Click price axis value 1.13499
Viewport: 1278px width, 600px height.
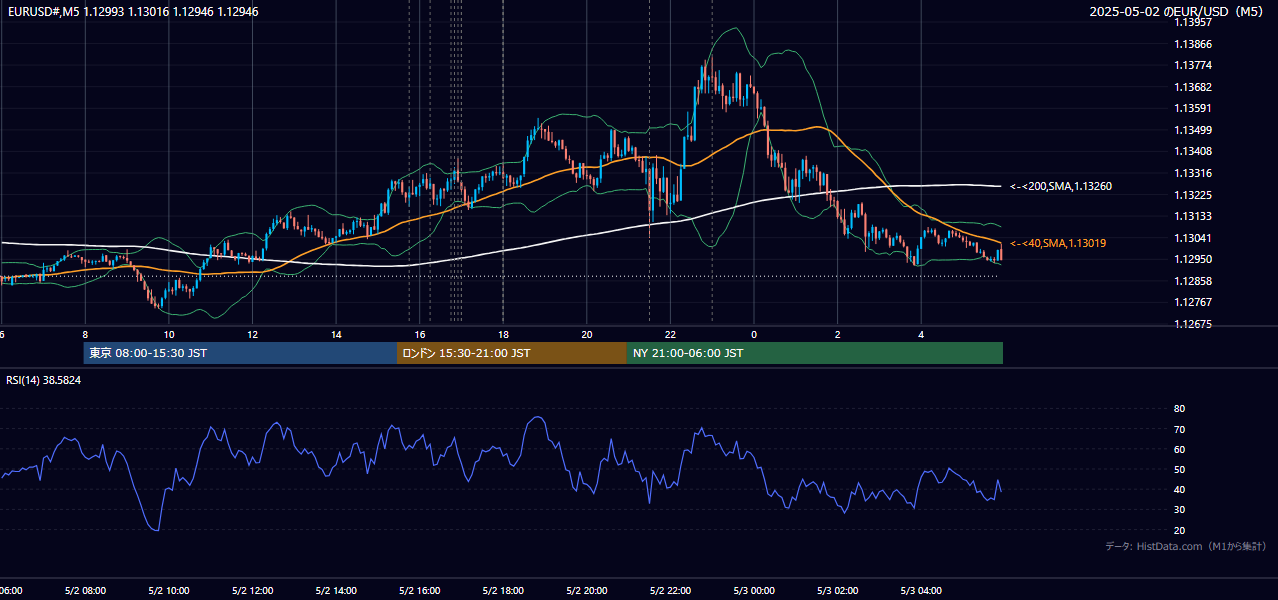(1192, 130)
